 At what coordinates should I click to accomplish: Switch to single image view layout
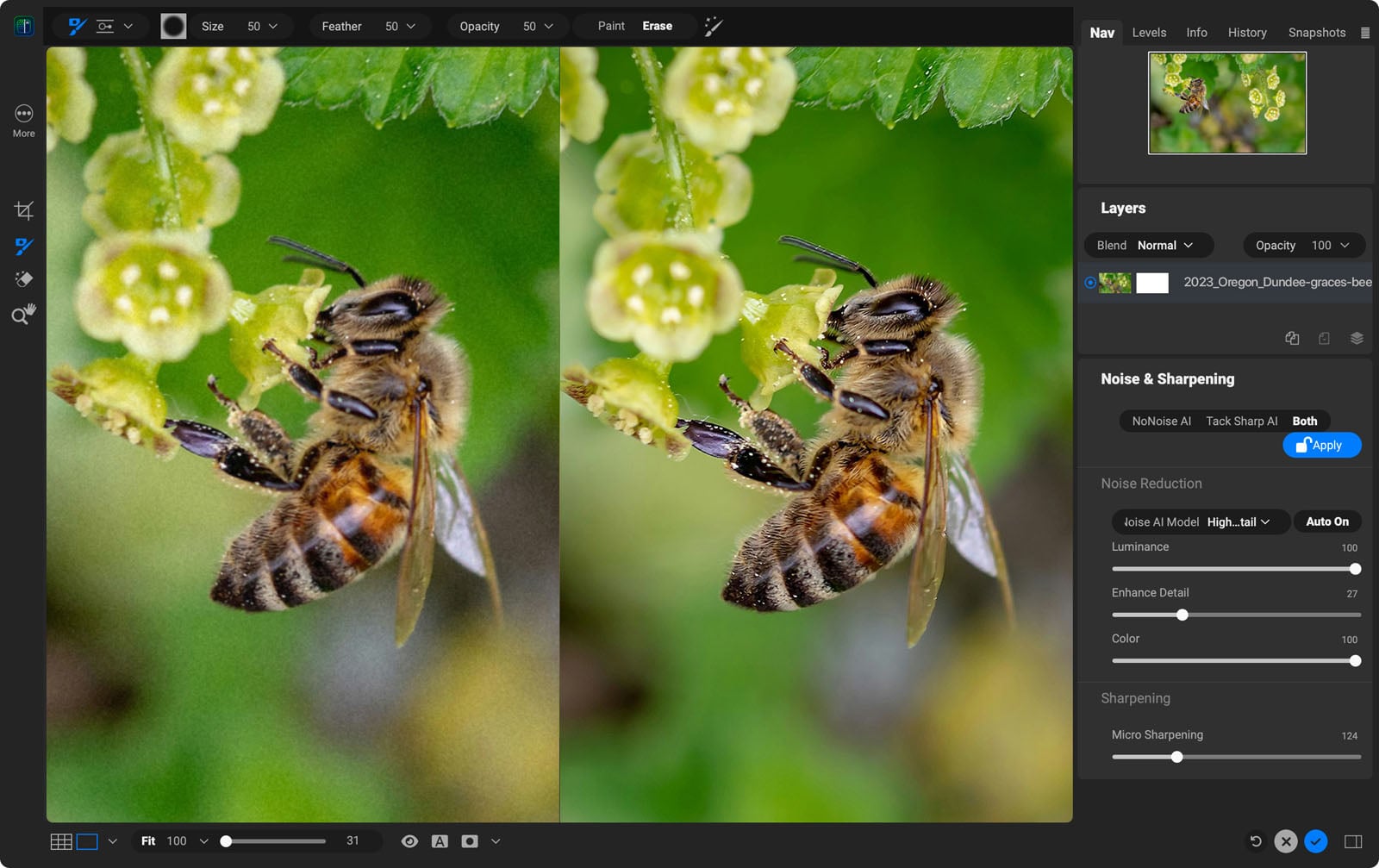click(x=87, y=841)
